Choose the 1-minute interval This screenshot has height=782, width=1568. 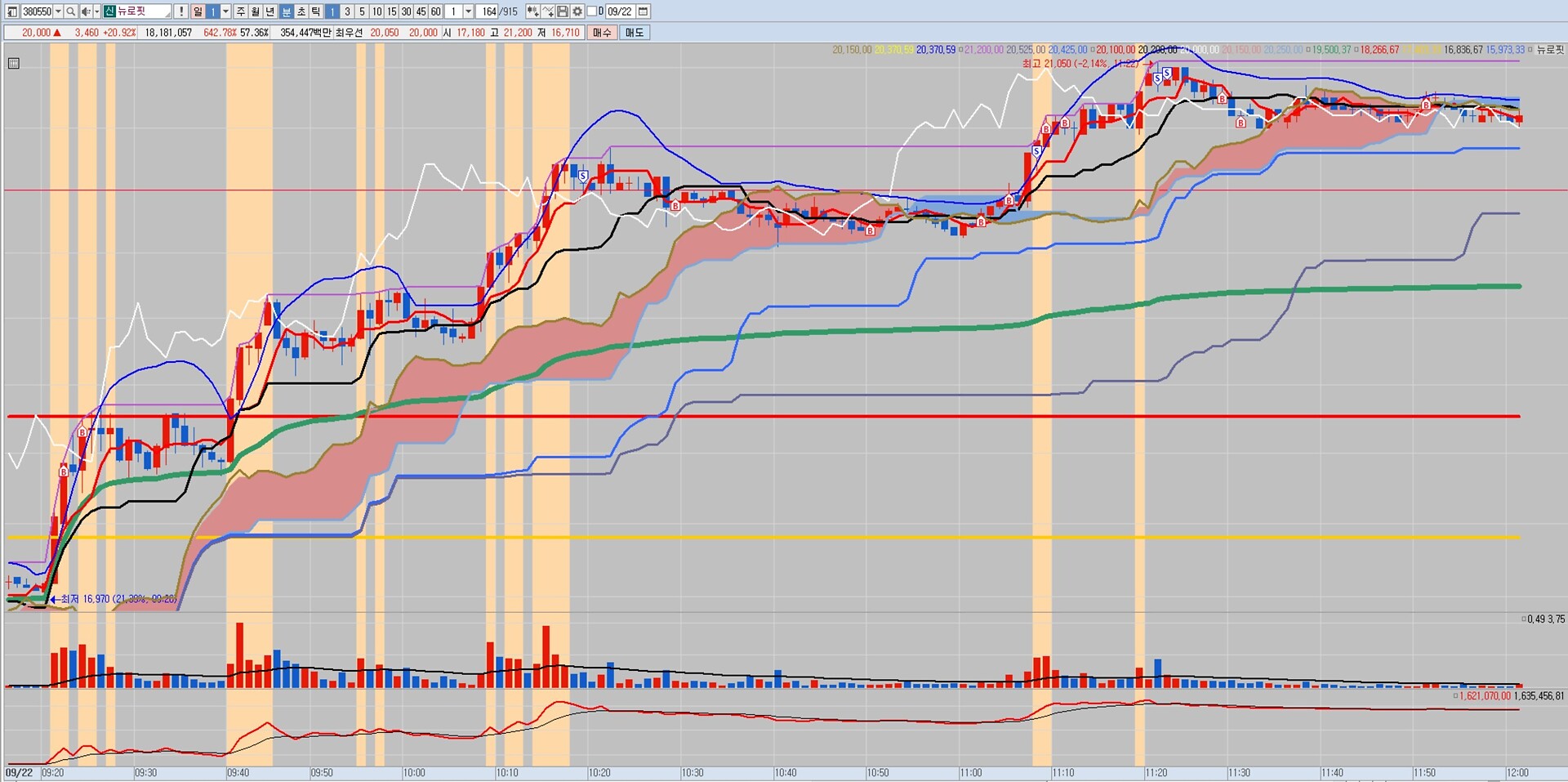(x=332, y=11)
